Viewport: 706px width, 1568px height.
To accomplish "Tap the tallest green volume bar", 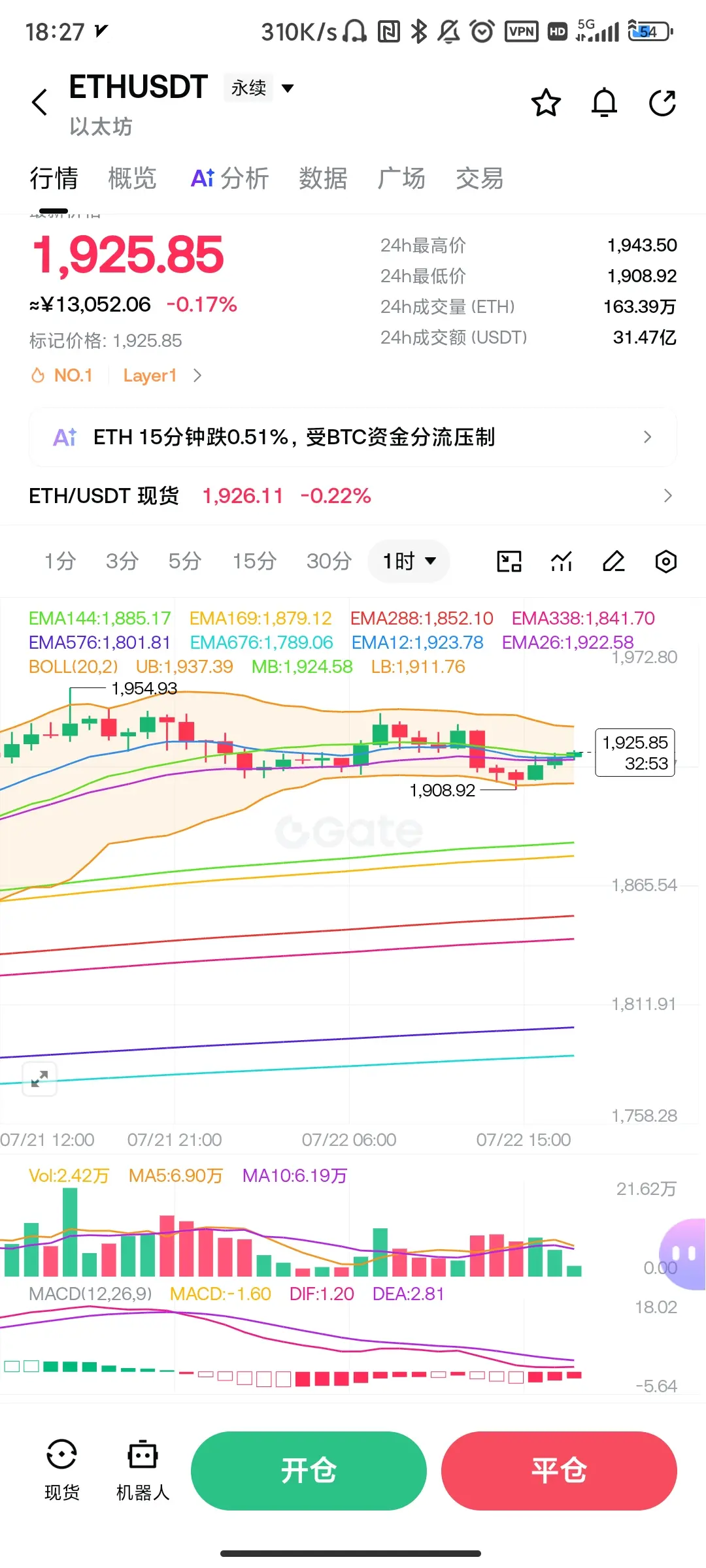I will click(70, 1232).
